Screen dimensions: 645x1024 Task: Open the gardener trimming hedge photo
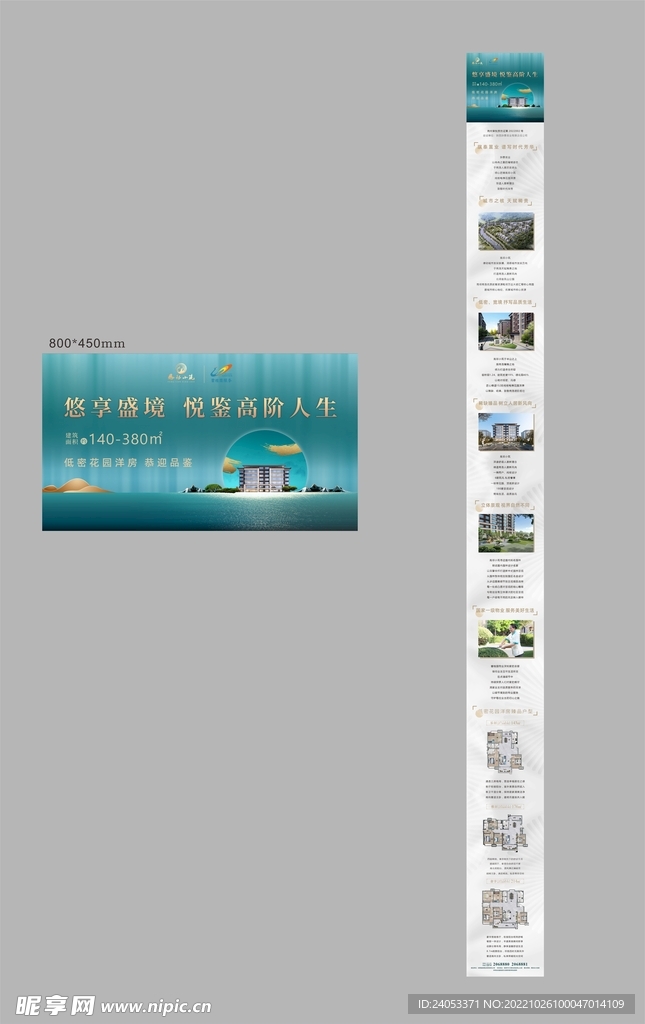coord(506,639)
